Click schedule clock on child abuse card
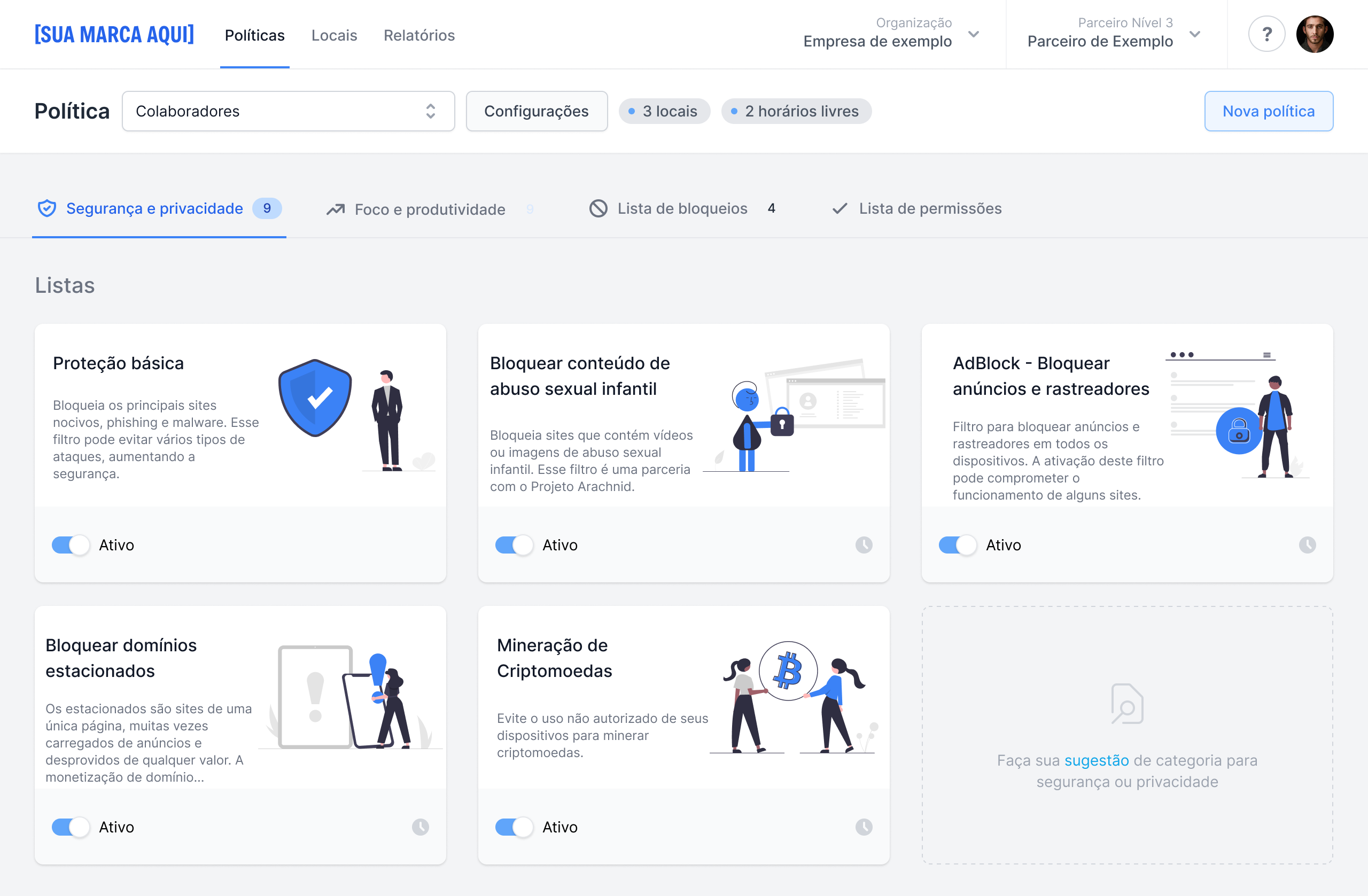 tap(864, 545)
